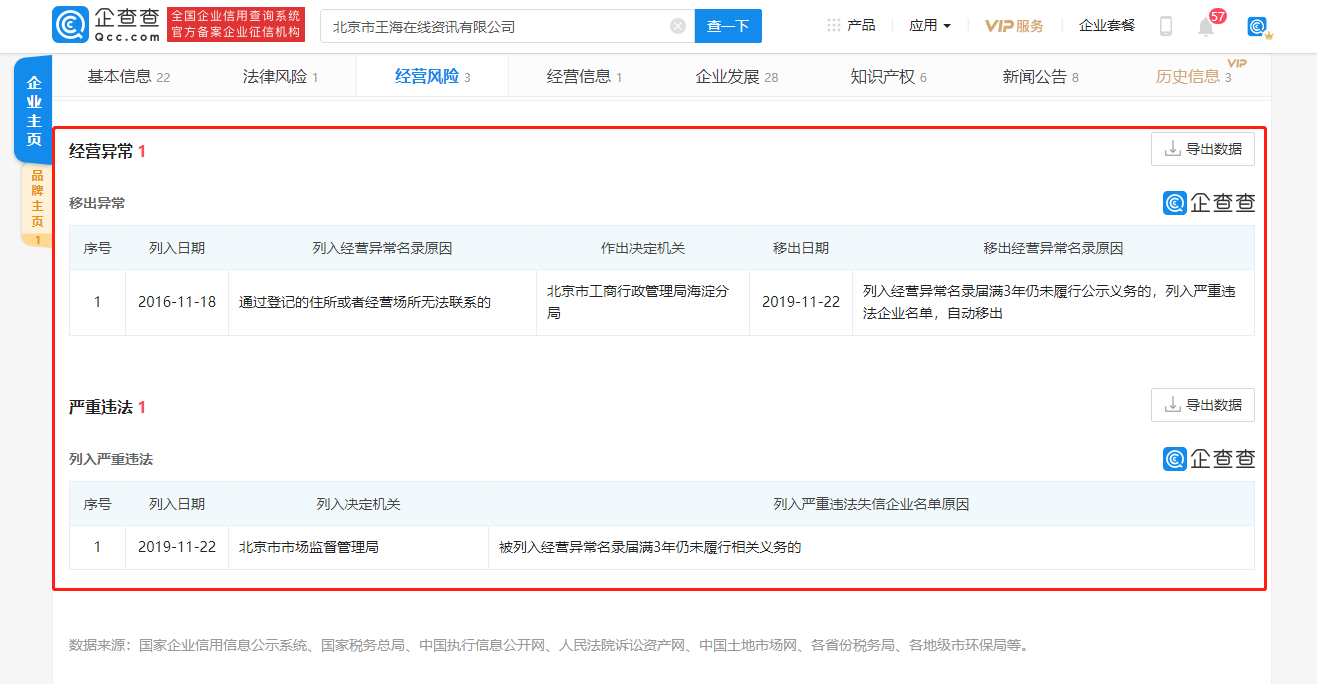The image size is (1317, 684).
Task: Expand the 应用 dropdown
Action: click(930, 25)
